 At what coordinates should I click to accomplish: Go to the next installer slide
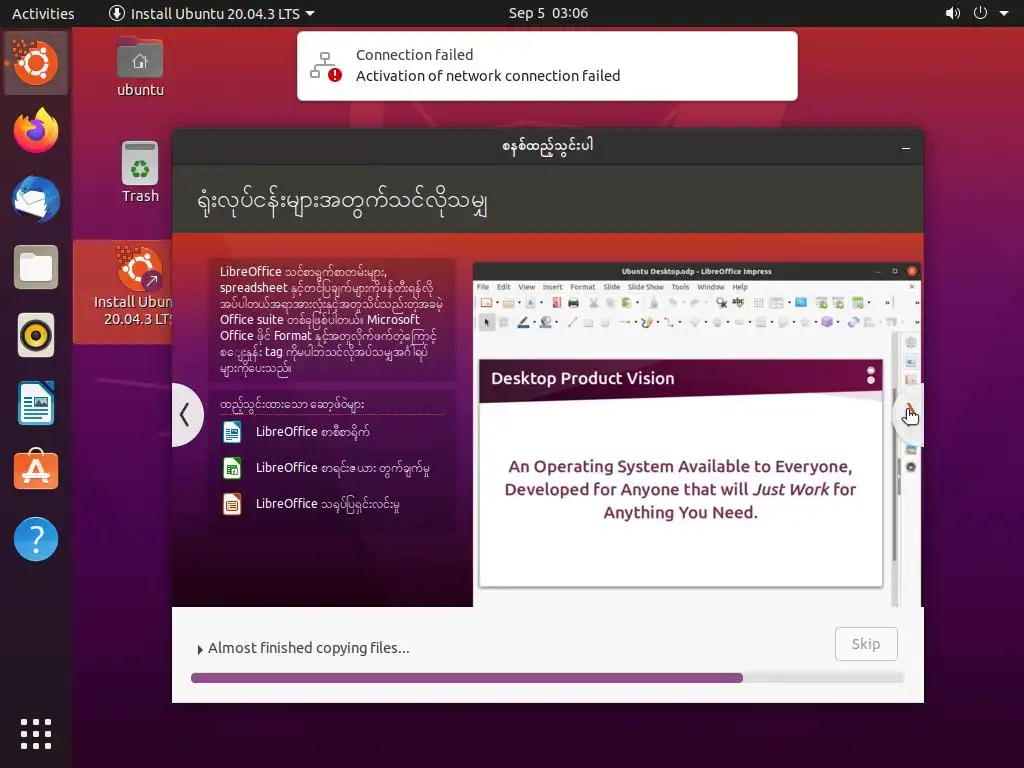point(909,415)
